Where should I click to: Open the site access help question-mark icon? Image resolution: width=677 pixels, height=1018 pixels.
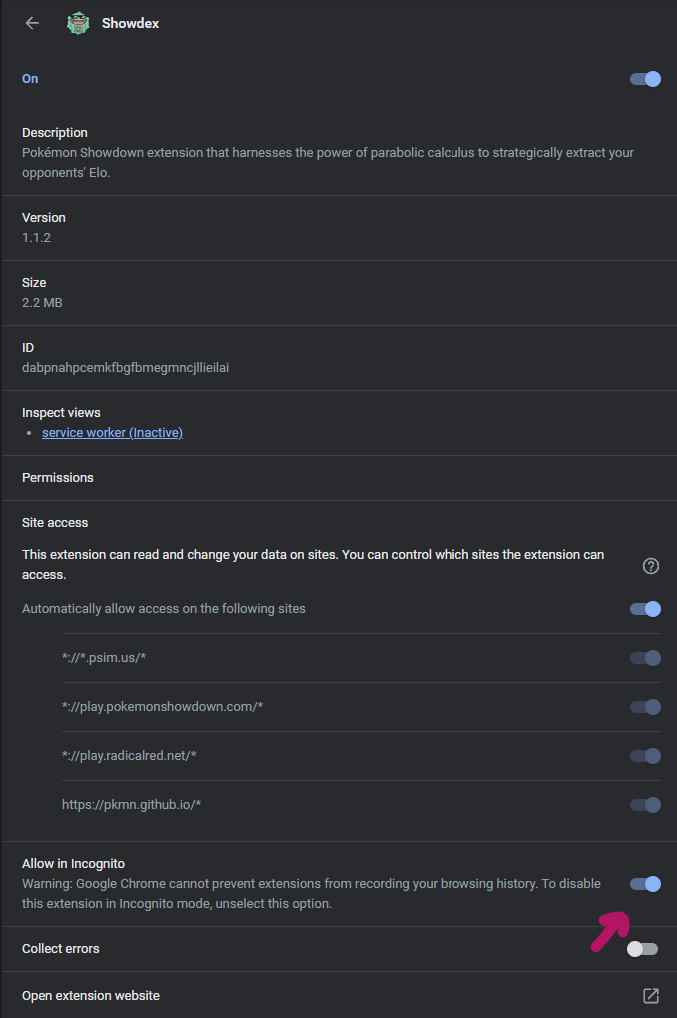tap(650, 566)
